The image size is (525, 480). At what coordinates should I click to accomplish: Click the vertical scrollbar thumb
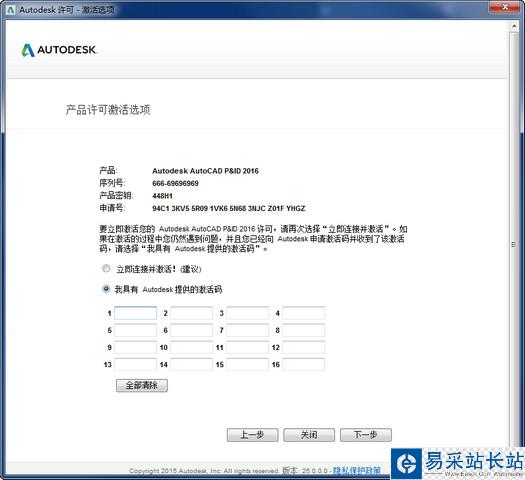pyautogui.click(x=514, y=244)
